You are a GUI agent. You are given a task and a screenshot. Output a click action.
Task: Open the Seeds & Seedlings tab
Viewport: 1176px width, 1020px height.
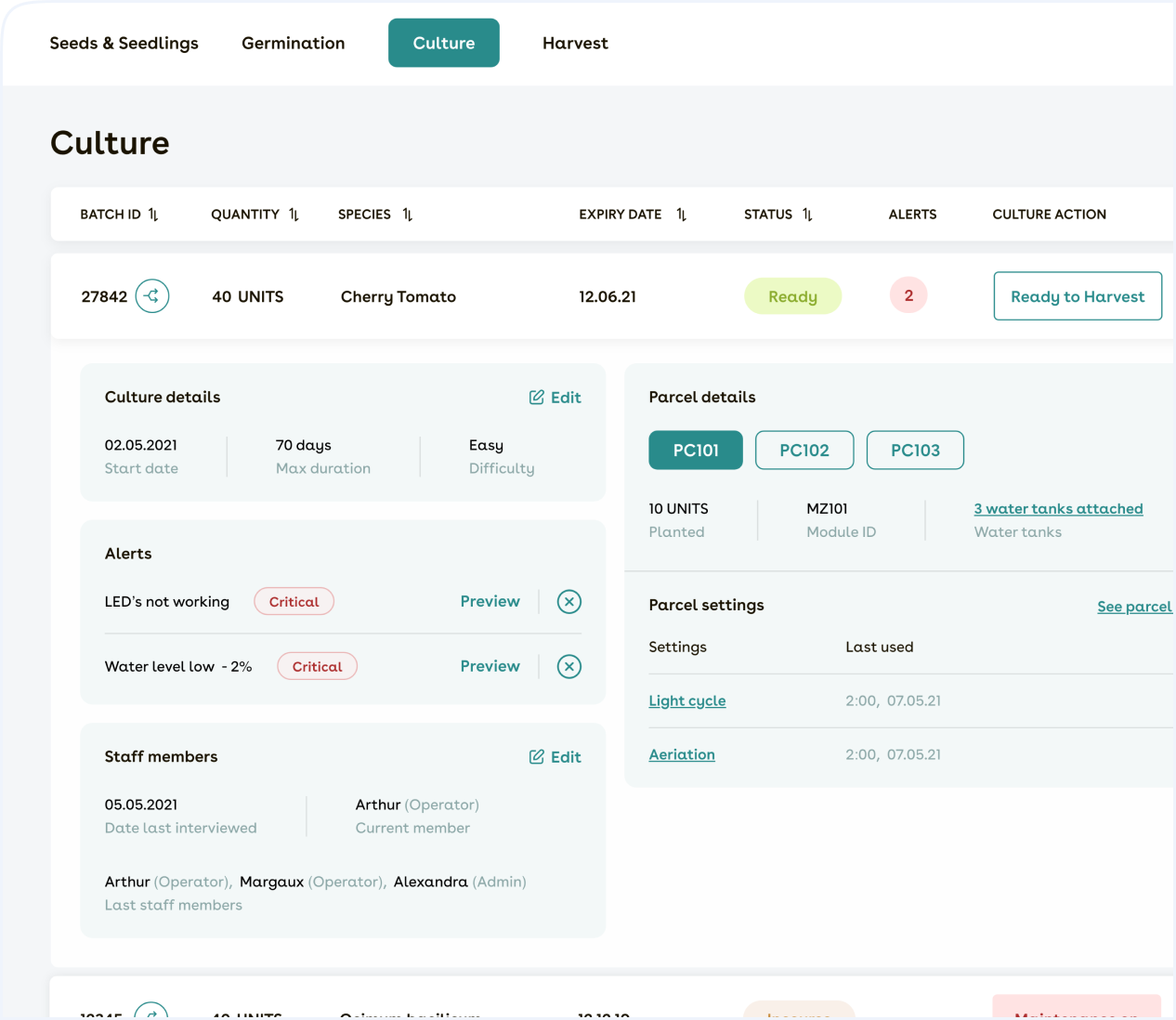coord(124,44)
